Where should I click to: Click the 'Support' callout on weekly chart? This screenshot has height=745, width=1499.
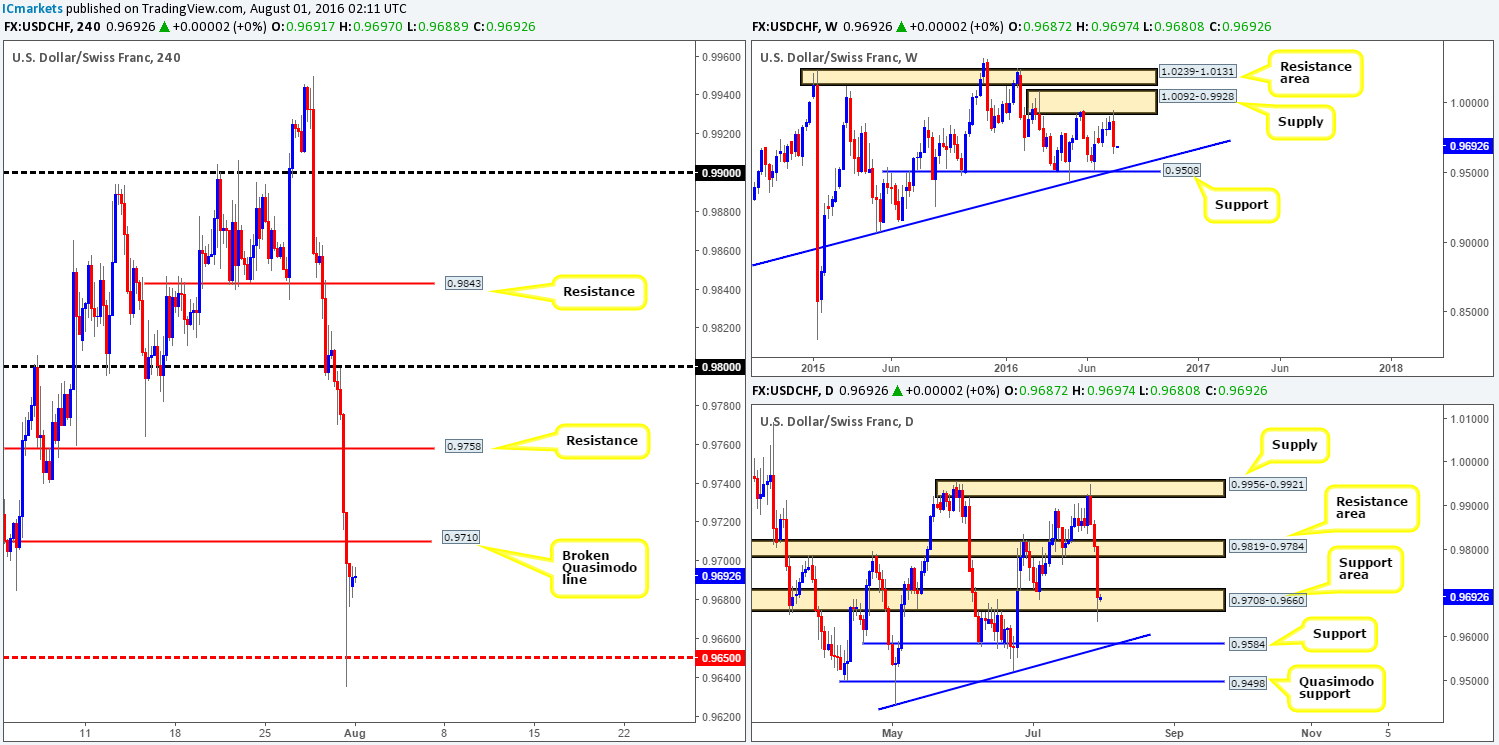tap(1243, 205)
